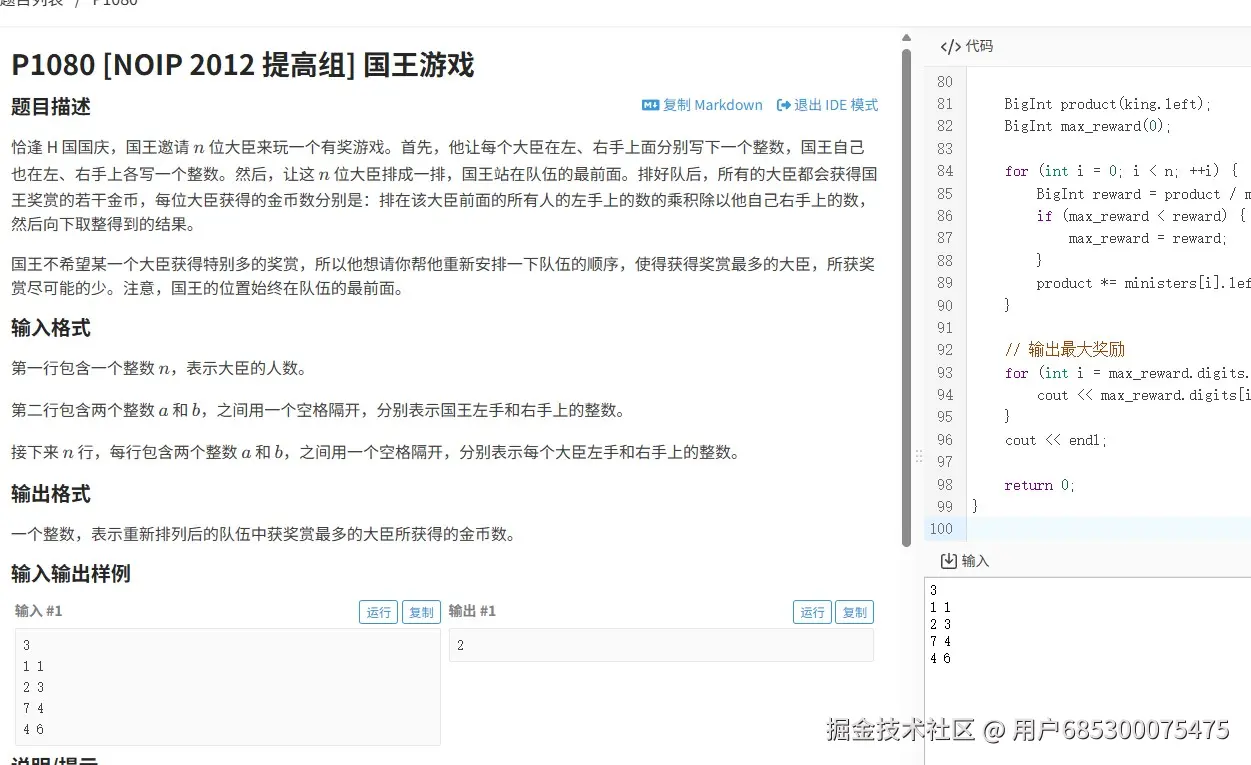The image size is (1251, 765).
Task: Open the 题目列表 breadcrumb link
Action: pyautogui.click(x=33, y=3)
